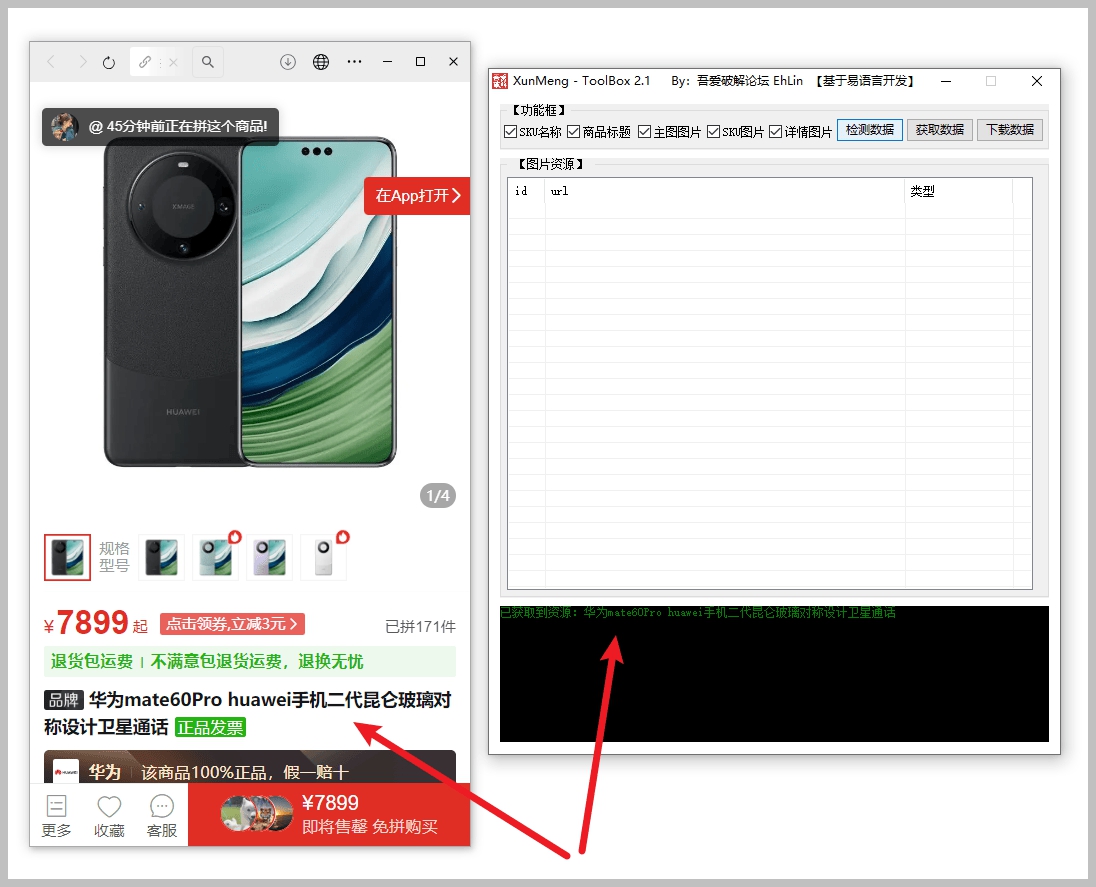Close the browser window
1096x887 pixels.
[453, 62]
